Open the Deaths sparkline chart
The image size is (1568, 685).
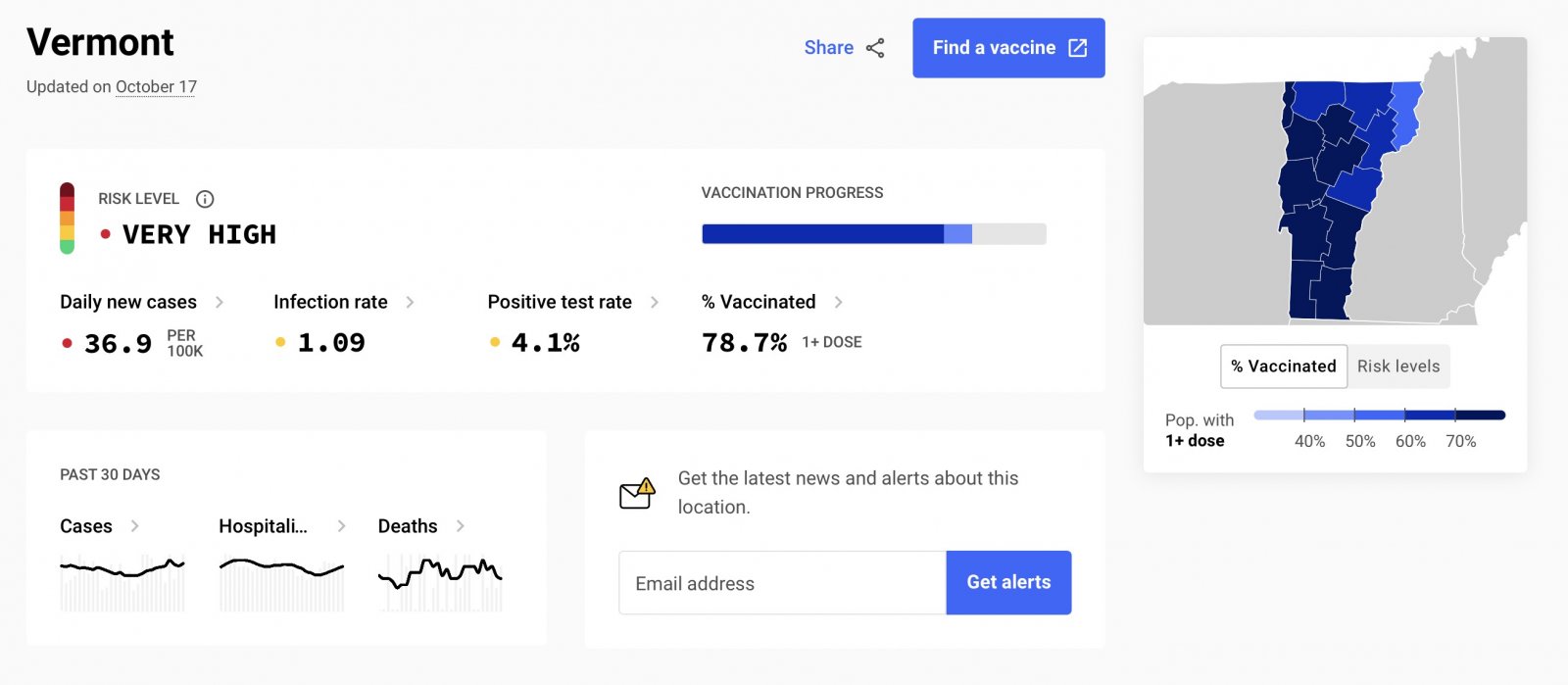tap(440, 582)
